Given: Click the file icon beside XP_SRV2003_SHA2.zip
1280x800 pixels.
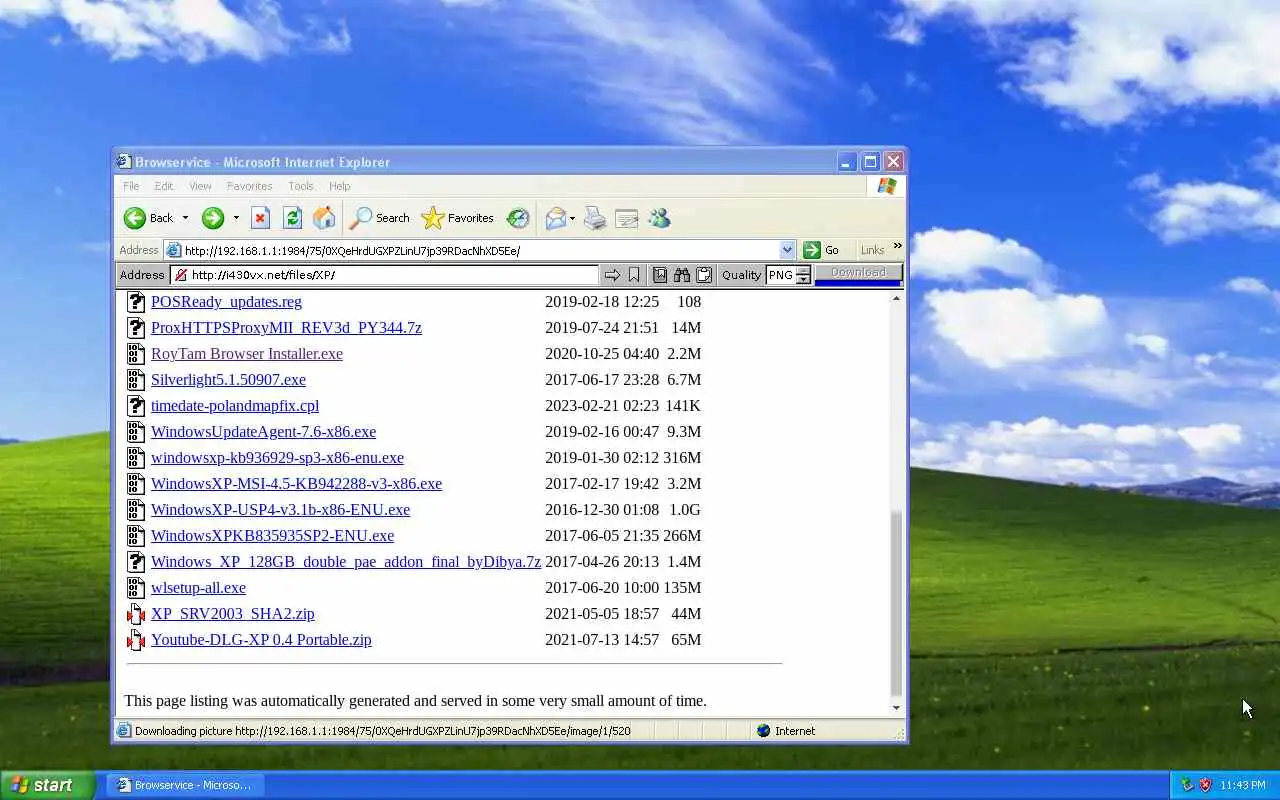Looking at the screenshot, I should 136,614.
